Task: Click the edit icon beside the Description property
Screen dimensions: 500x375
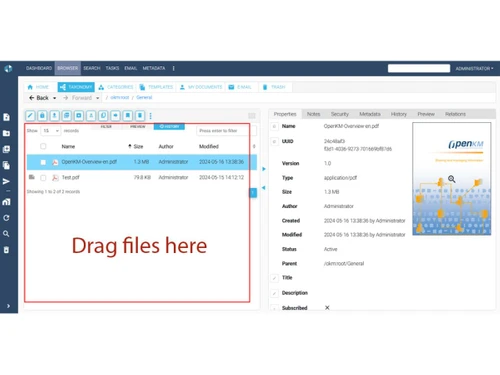Action: click(274, 293)
